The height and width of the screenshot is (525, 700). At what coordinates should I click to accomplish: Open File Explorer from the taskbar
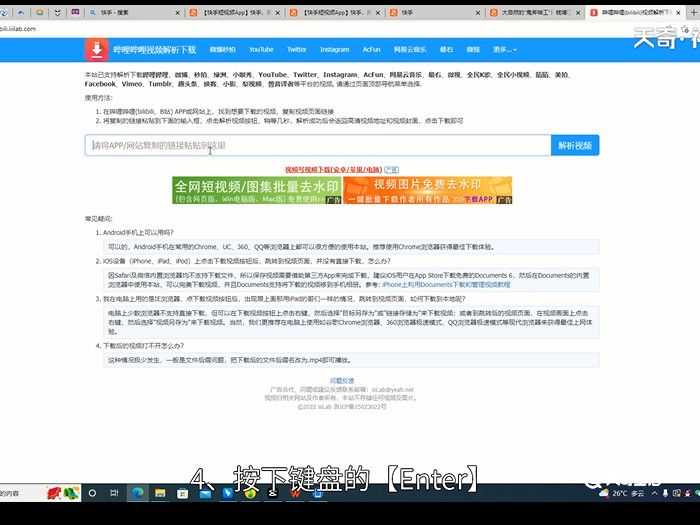pos(160,493)
